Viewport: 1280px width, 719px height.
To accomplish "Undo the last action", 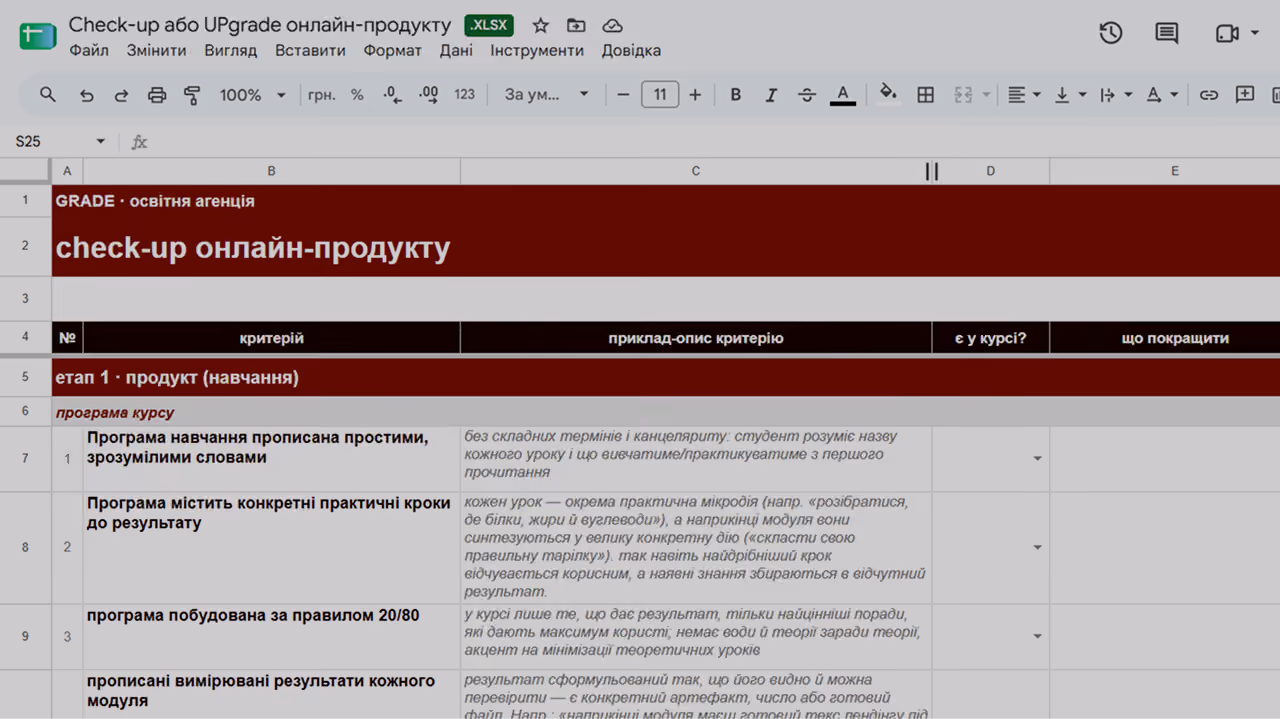I will click(87, 95).
